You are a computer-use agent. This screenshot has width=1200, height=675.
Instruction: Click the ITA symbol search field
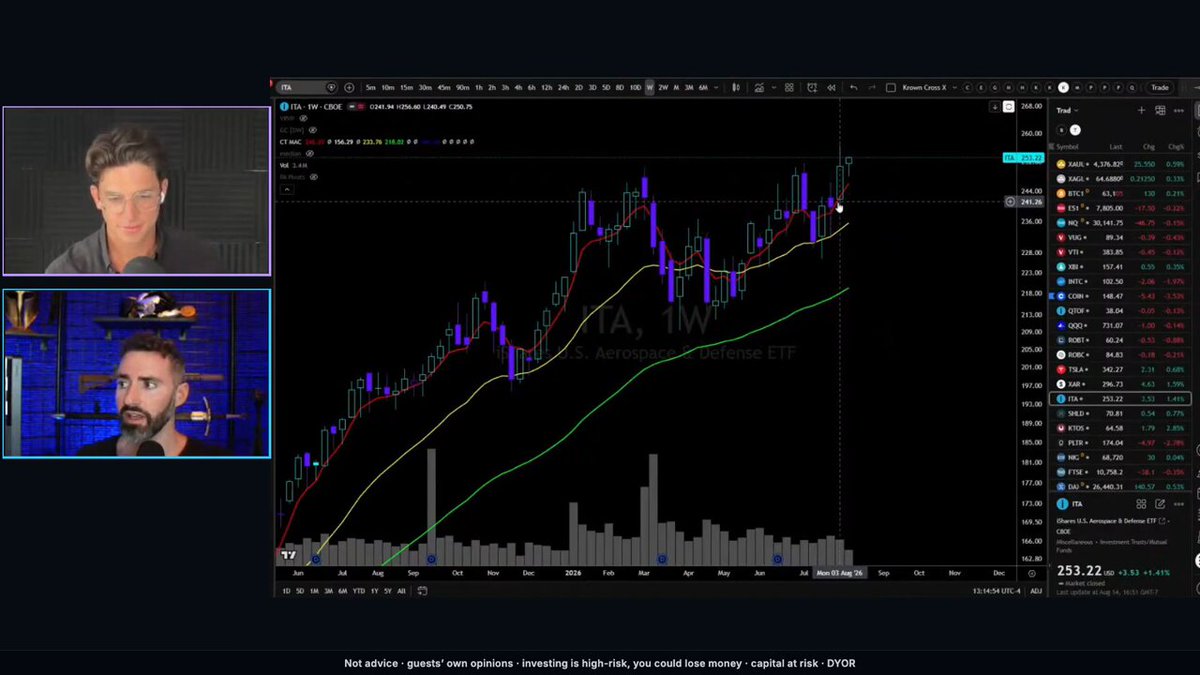pos(306,87)
